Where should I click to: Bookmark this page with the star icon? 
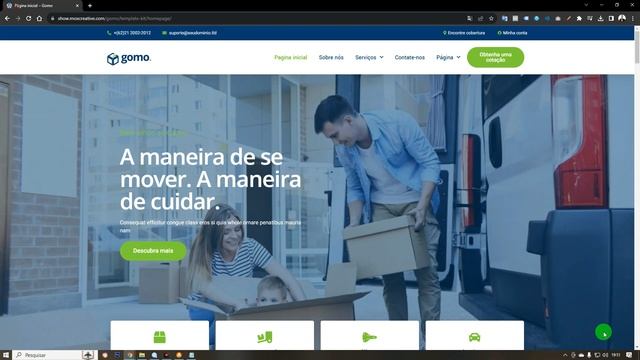point(491,18)
